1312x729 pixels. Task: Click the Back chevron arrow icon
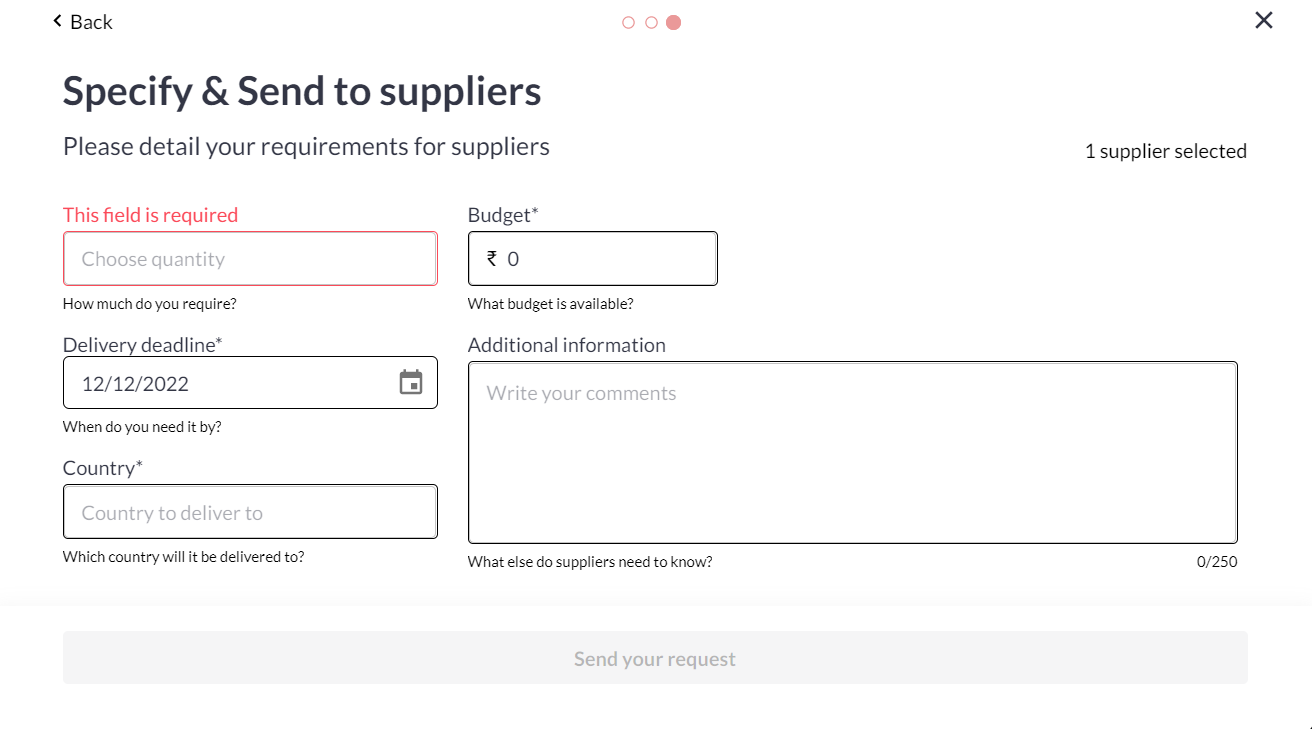57,21
